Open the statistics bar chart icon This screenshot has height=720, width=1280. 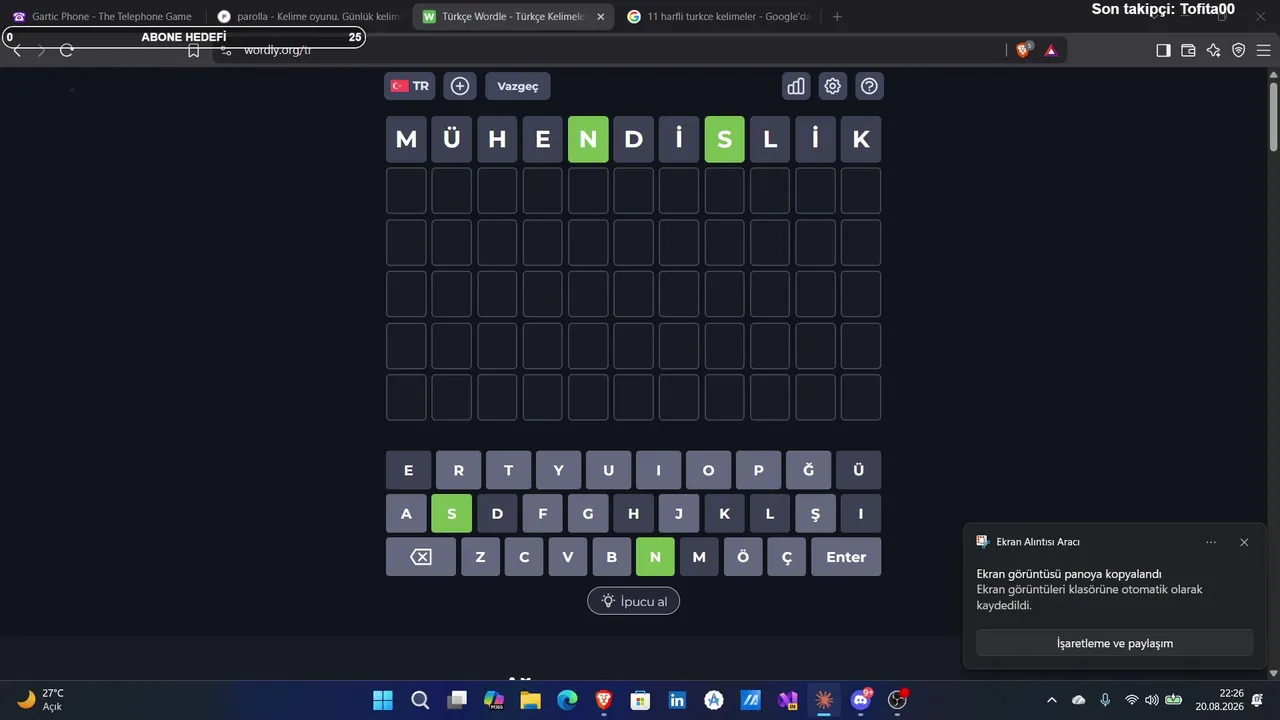(x=796, y=86)
